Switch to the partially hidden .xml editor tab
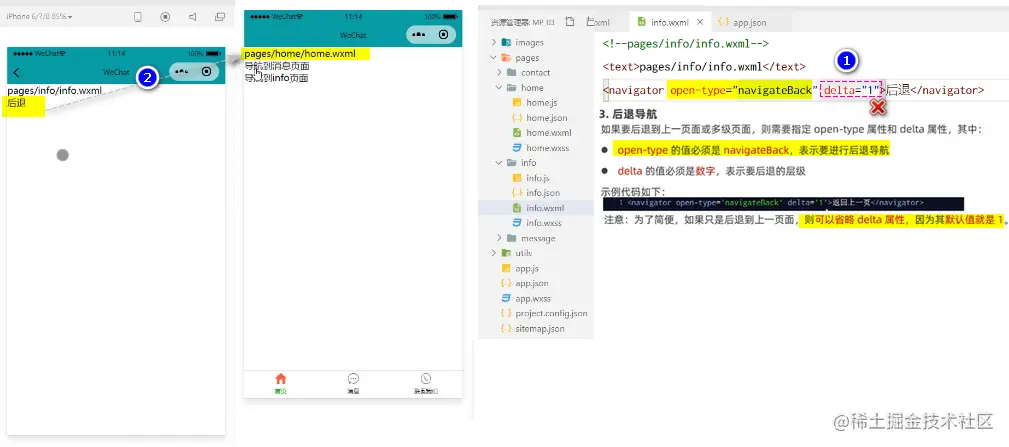The height and width of the screenshot is (447, 1009). [598, 22]
